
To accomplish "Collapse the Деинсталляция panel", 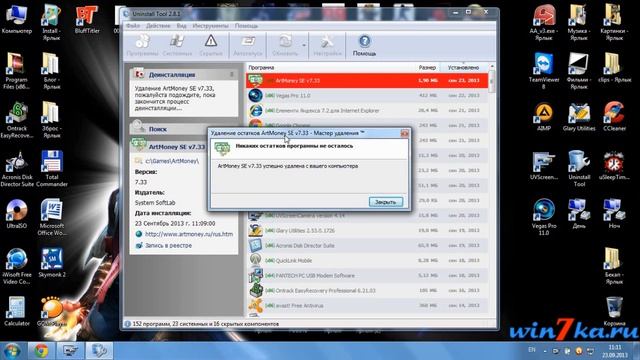I will click(231, 75).
